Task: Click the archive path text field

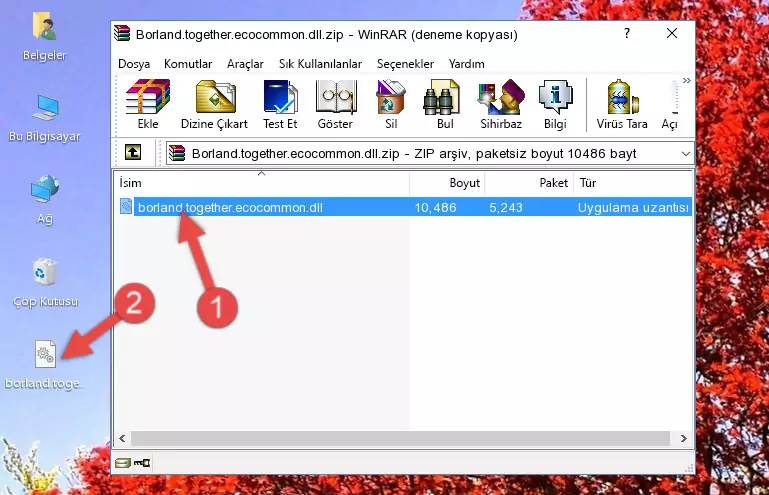Action: point(430,154)
